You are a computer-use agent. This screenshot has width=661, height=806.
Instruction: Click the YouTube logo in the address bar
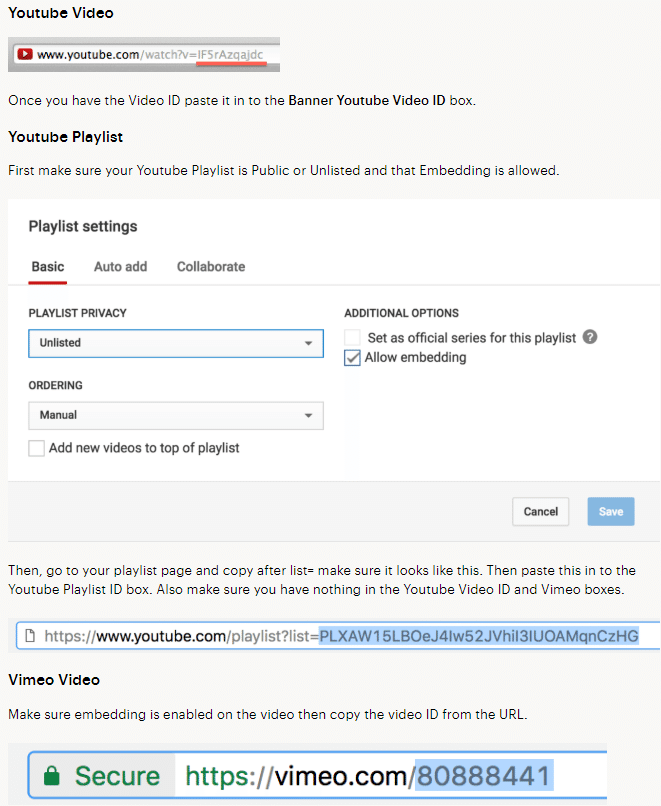point(25,55)
